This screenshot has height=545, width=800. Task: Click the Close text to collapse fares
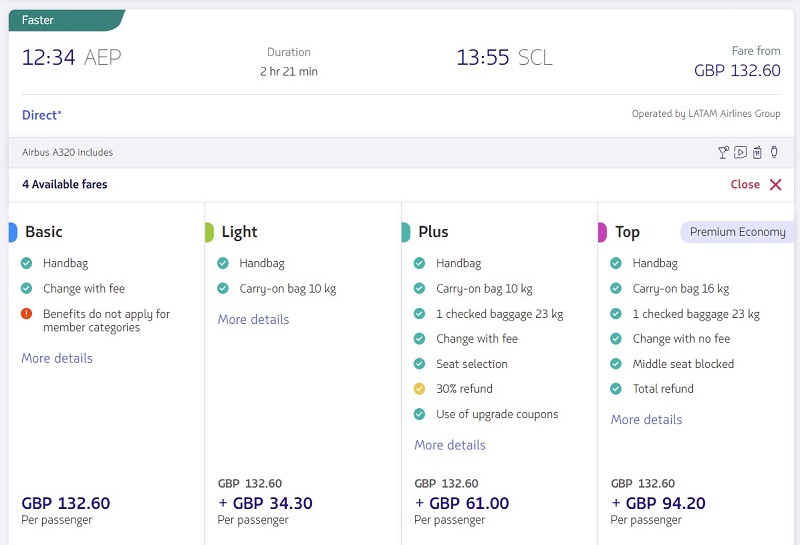coord(745,184)
